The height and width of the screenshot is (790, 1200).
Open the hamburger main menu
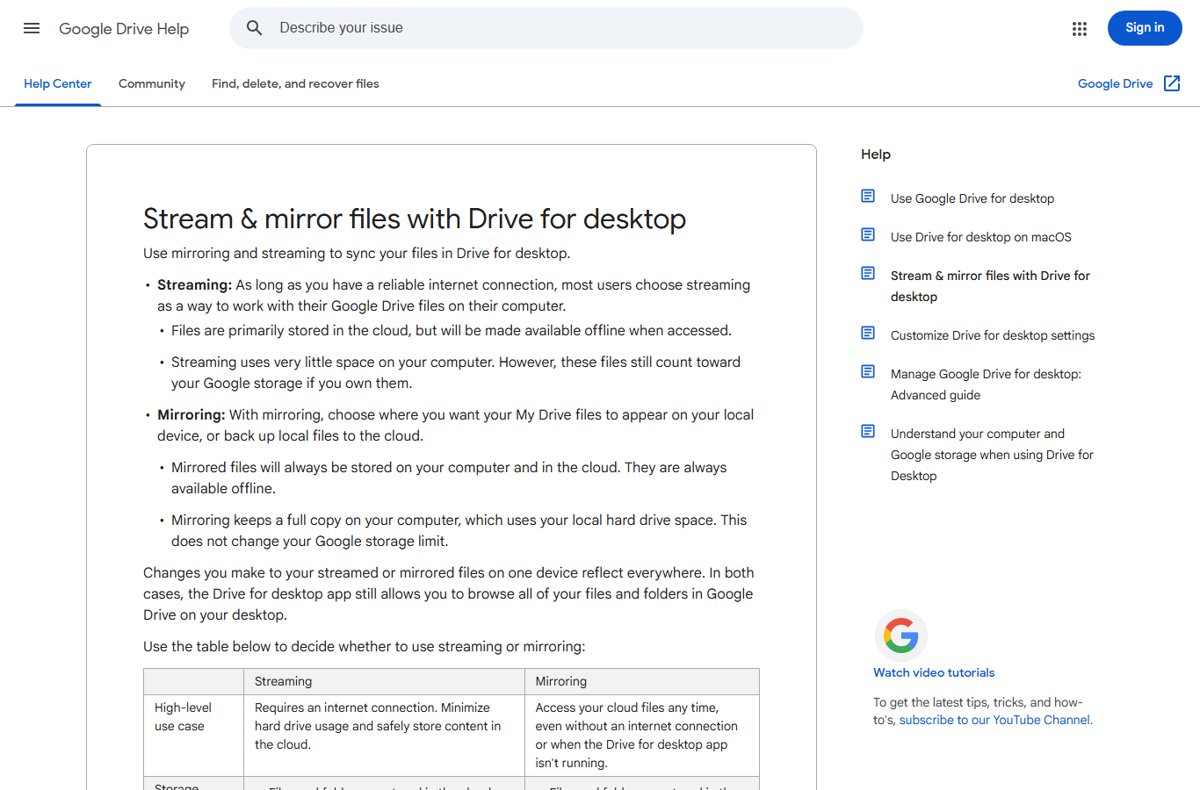tap(32, 28)
